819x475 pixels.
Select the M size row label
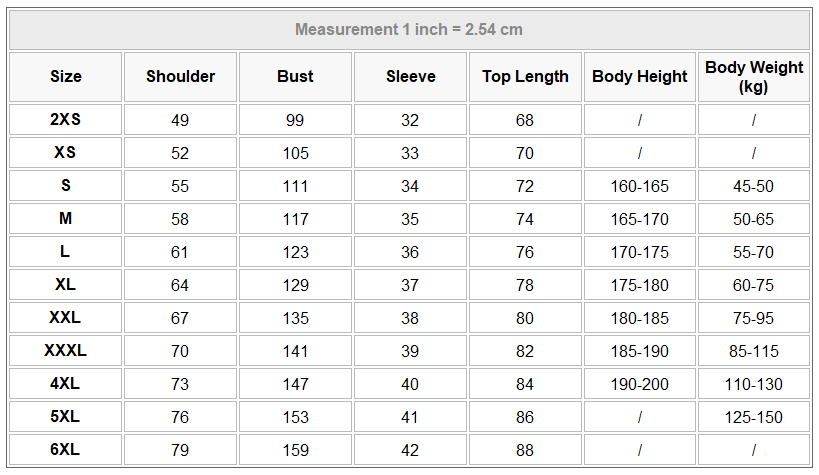click(x=66, y=219)
